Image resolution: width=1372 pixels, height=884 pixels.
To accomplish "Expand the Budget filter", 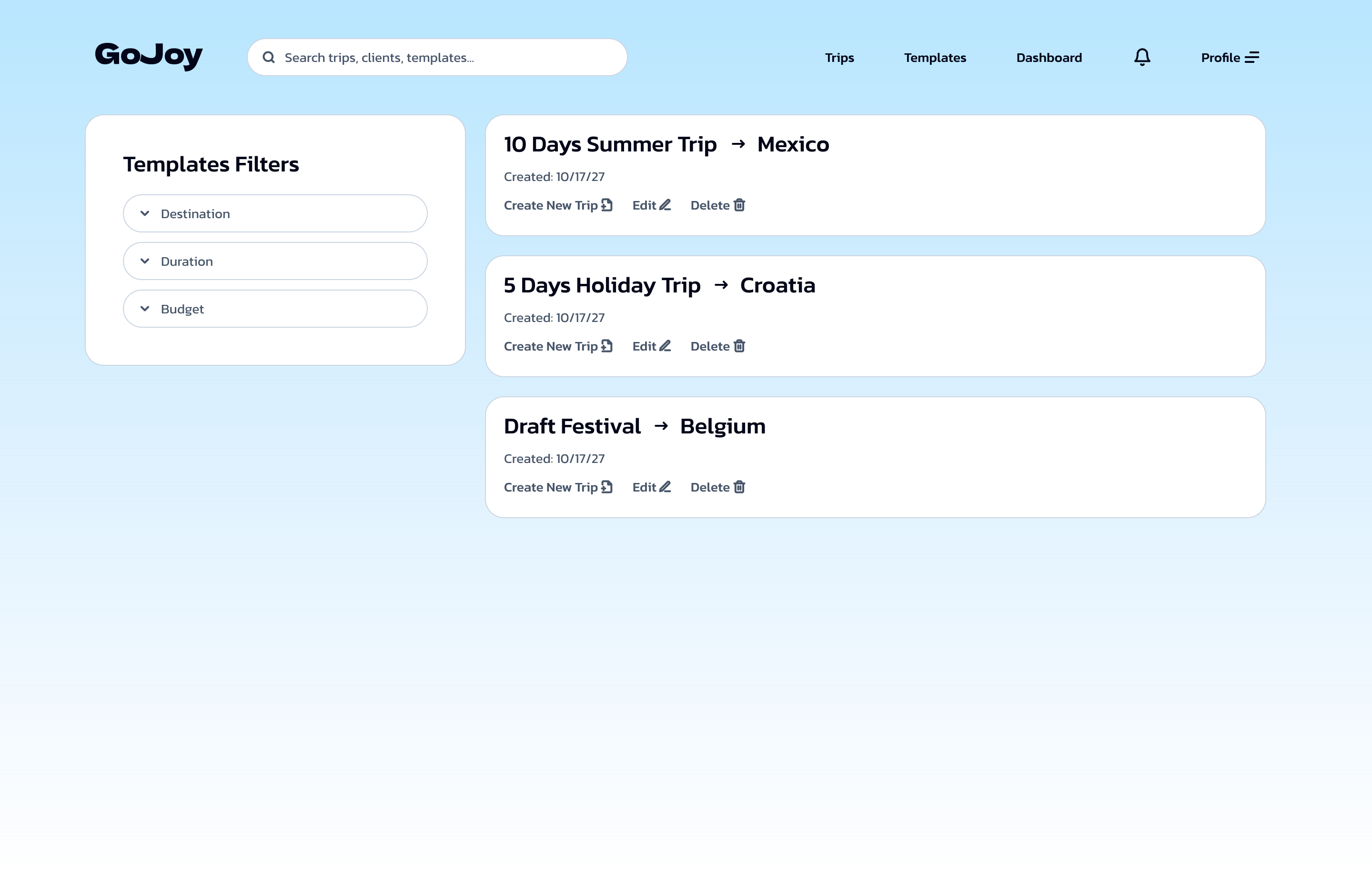I will (x=275, y=308).
